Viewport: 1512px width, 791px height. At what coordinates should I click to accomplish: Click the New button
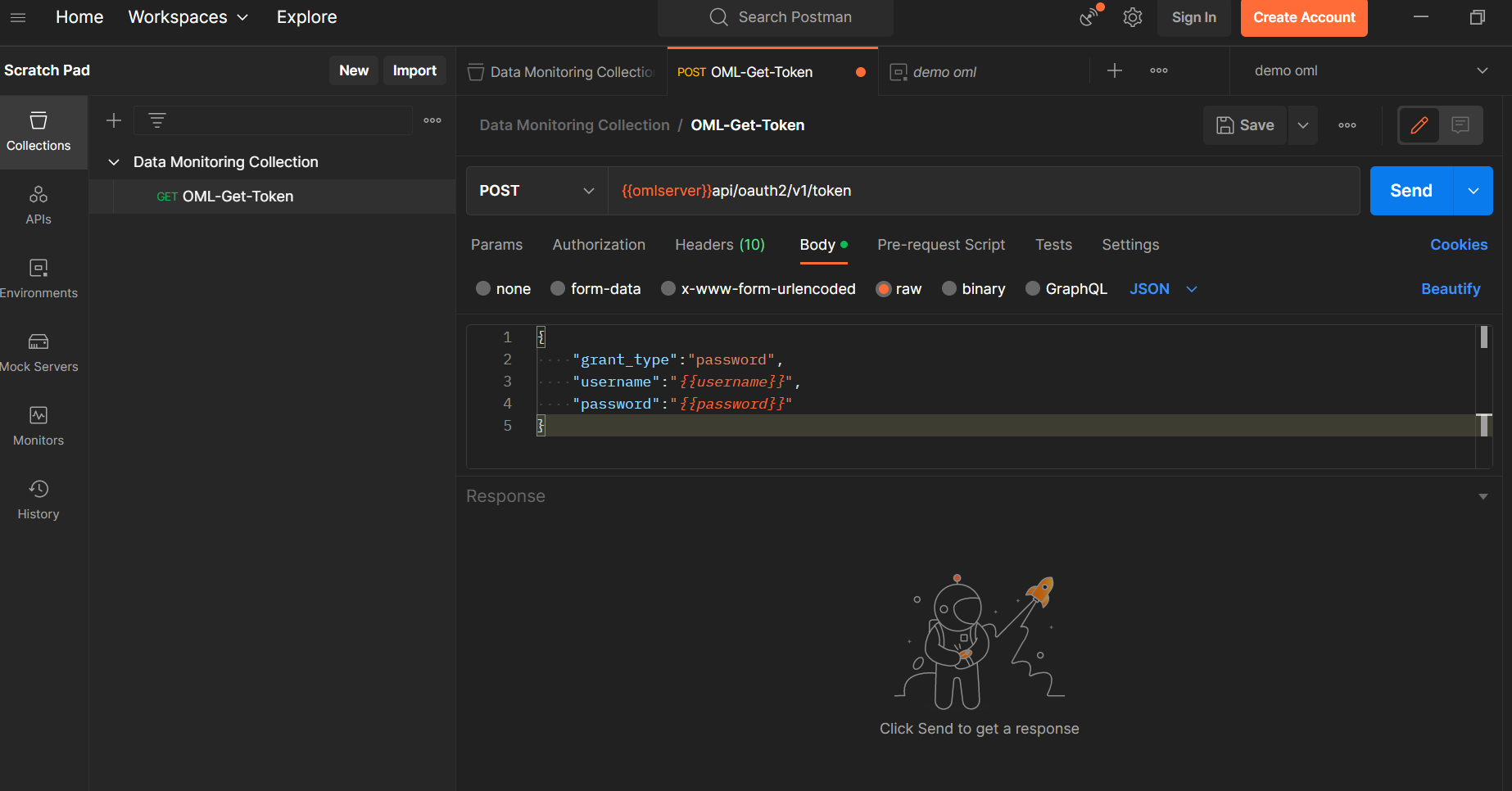354,70
